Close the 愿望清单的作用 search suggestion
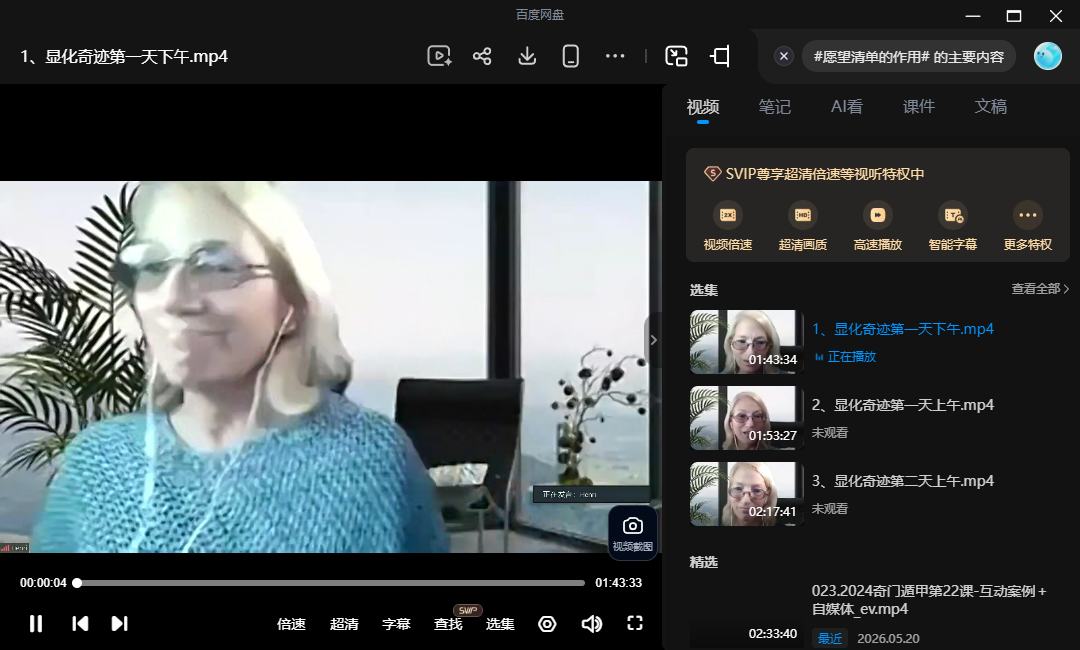The height and width of the screenshot is (650, 1080). pos(783,56)
